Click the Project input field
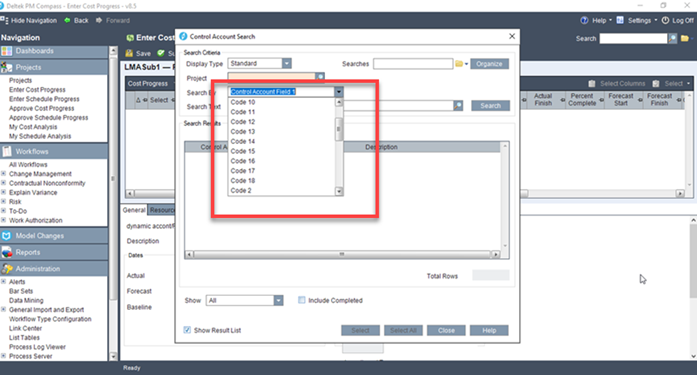Image resolution: width=697 pixels, height=375 pixels. tap(272, 76)
